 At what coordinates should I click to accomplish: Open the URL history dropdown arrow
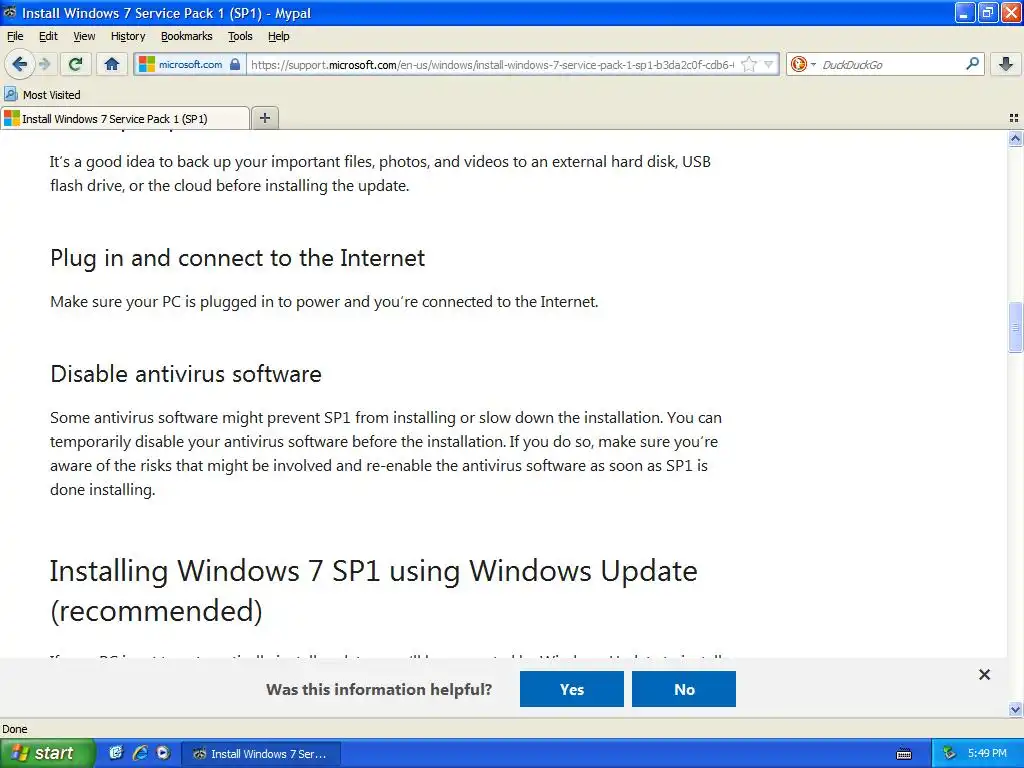pyautogui.click(x=769, y=64)
